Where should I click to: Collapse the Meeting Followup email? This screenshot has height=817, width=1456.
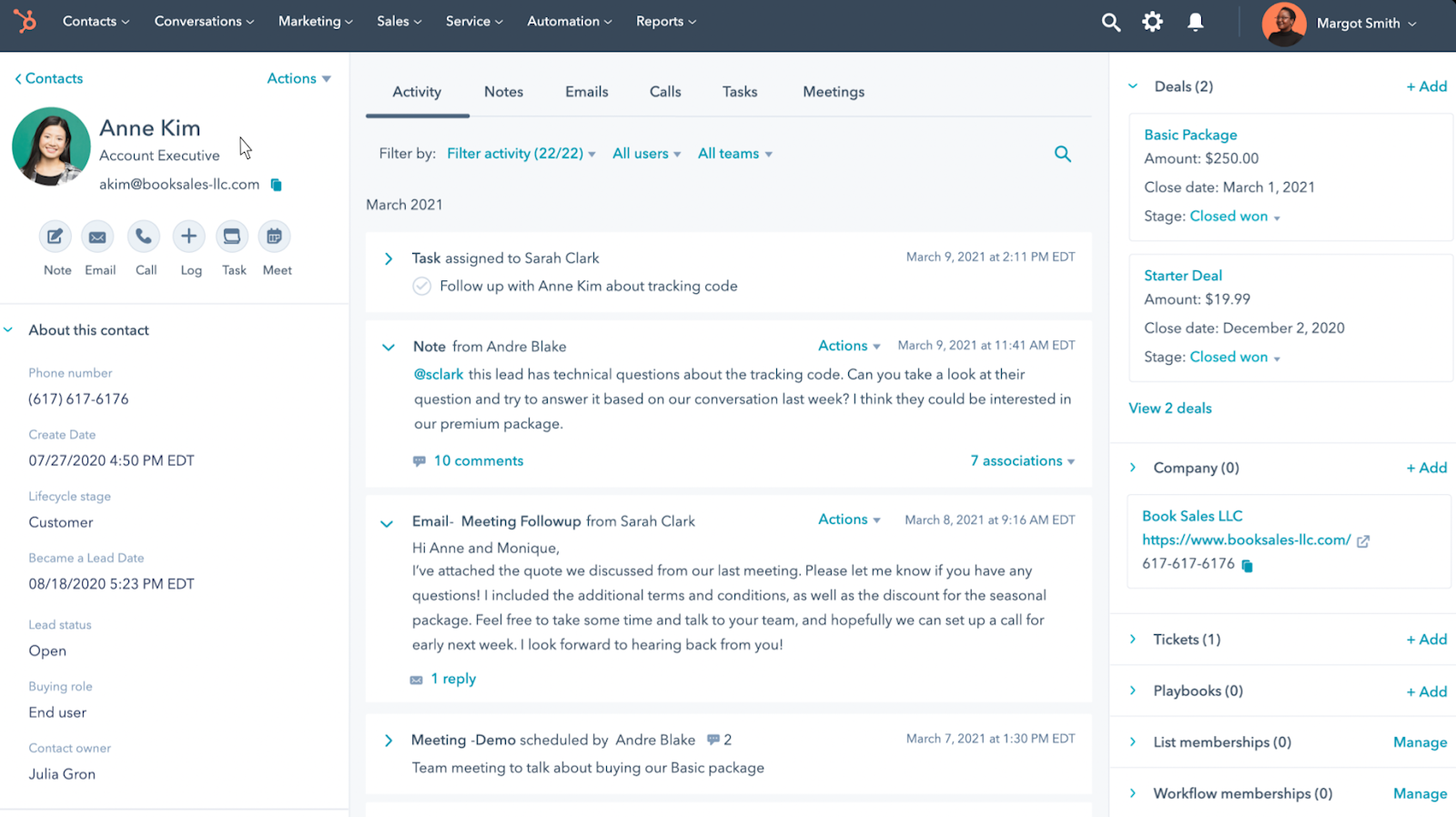point(387,524)
